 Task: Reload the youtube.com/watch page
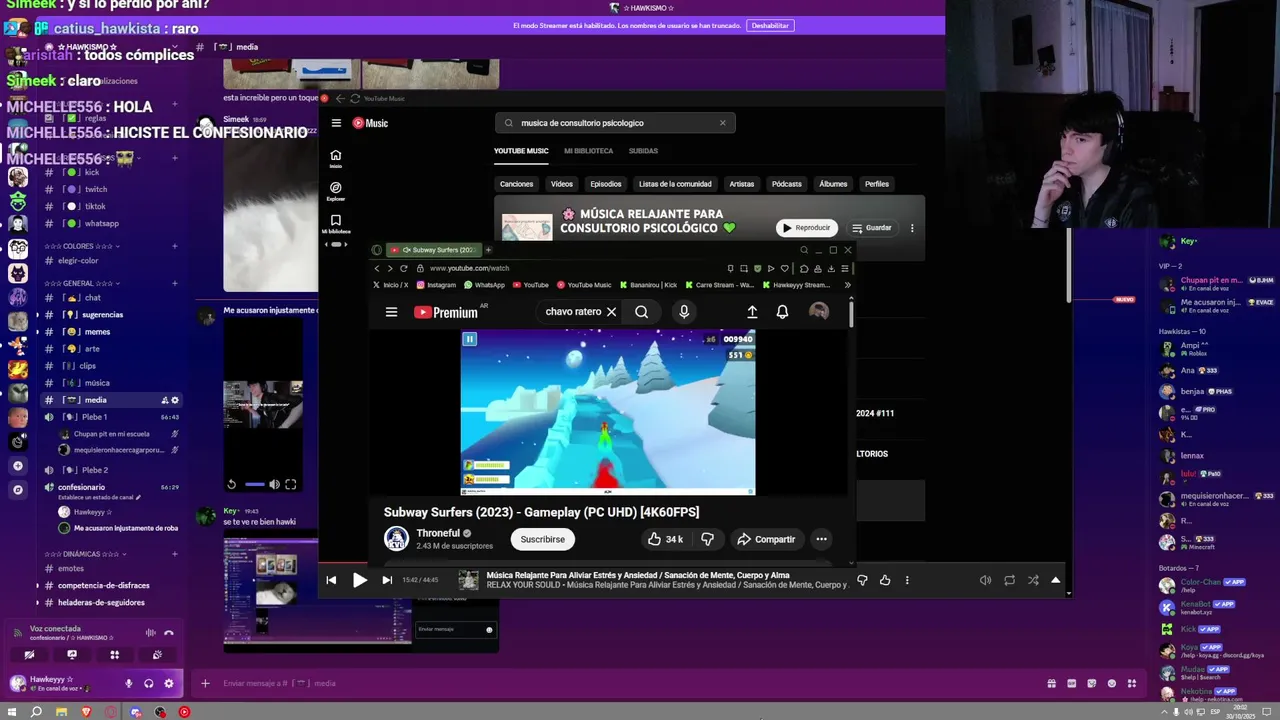coord(404,268)
